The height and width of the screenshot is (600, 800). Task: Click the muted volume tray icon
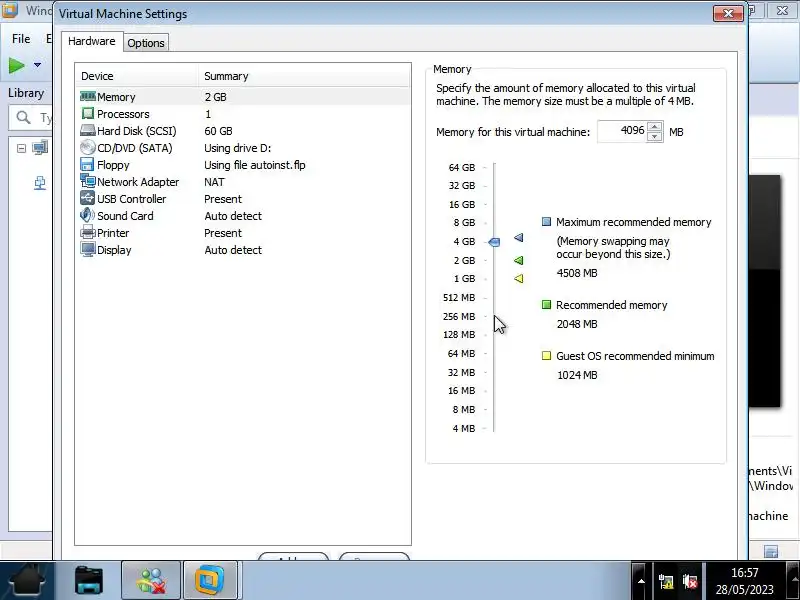[x=690, y=581]
